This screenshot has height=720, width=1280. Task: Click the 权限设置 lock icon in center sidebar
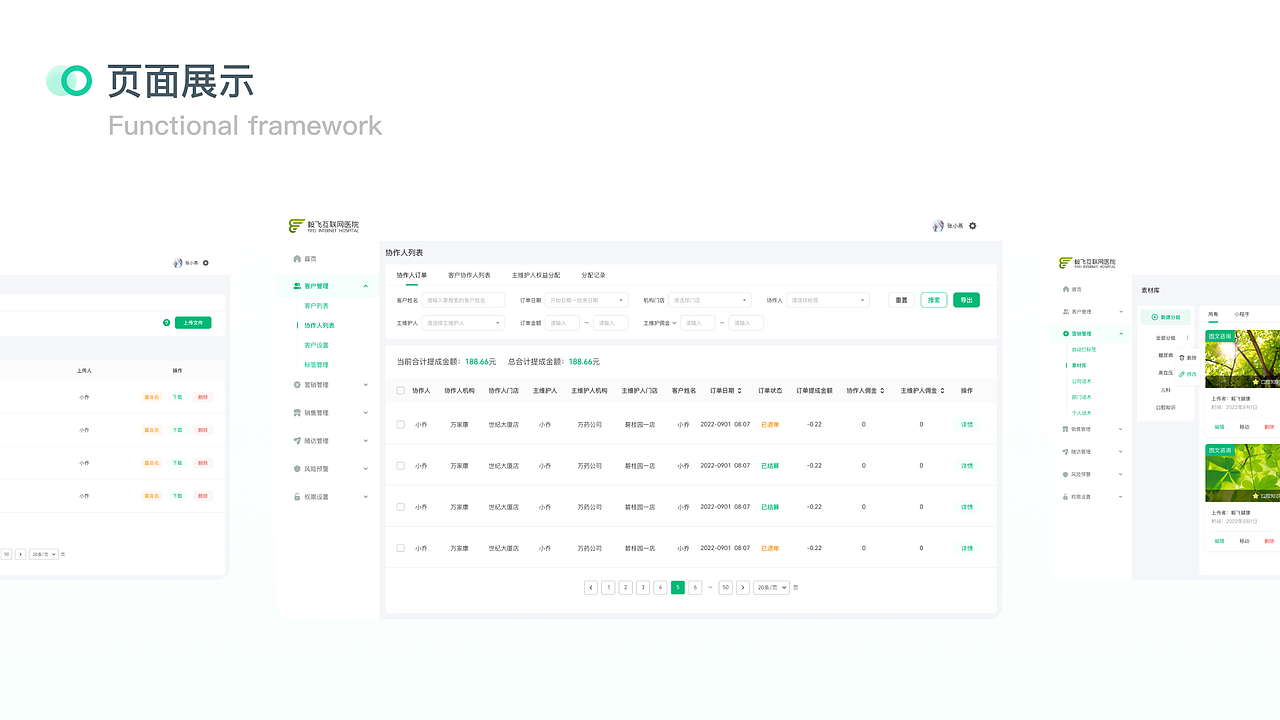[297, 497]
